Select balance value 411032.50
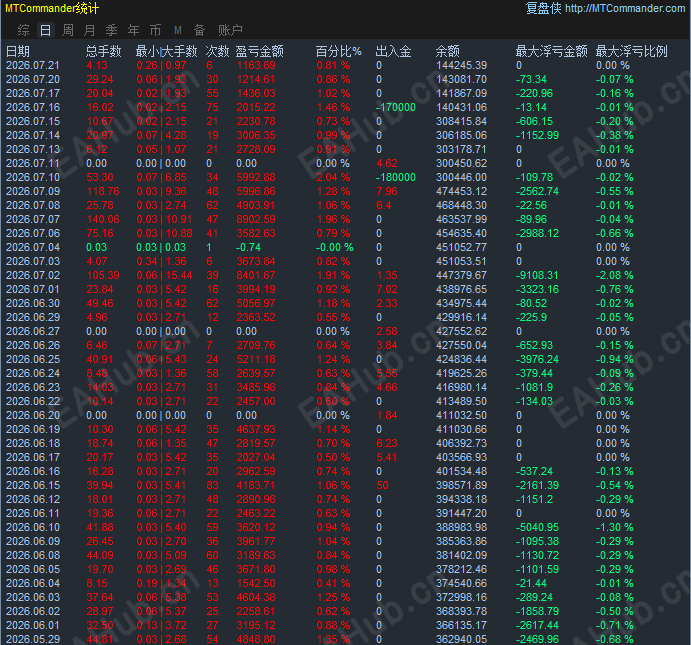The height and width of the screenshot is (645, 691). tap(461, 415)
